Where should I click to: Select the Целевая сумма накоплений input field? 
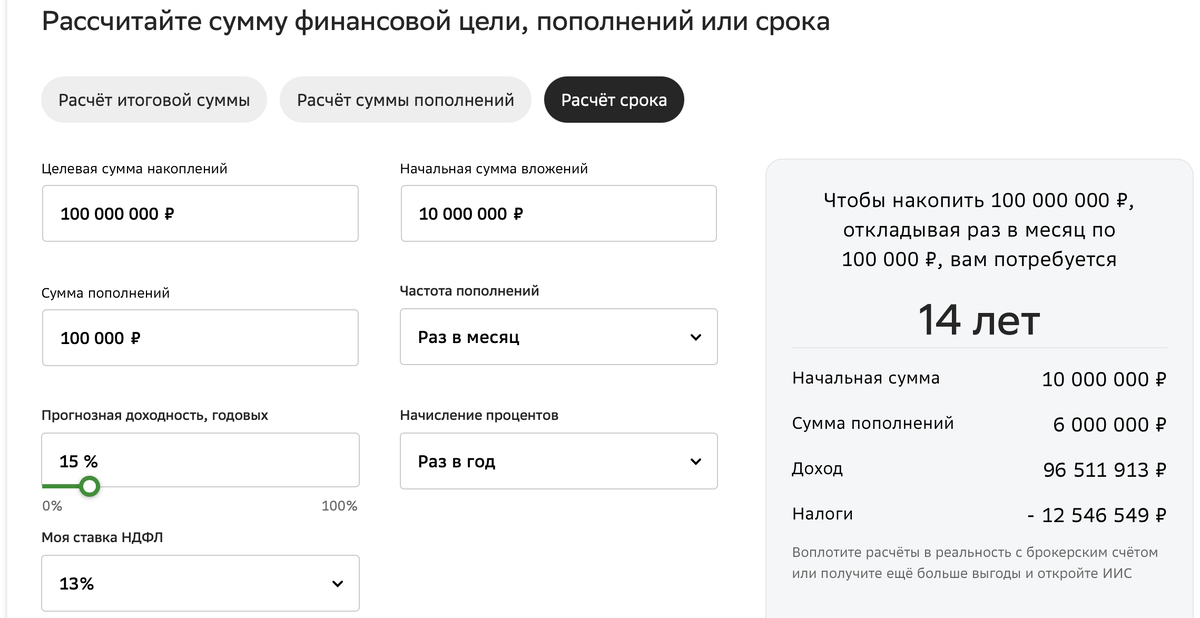200,213
